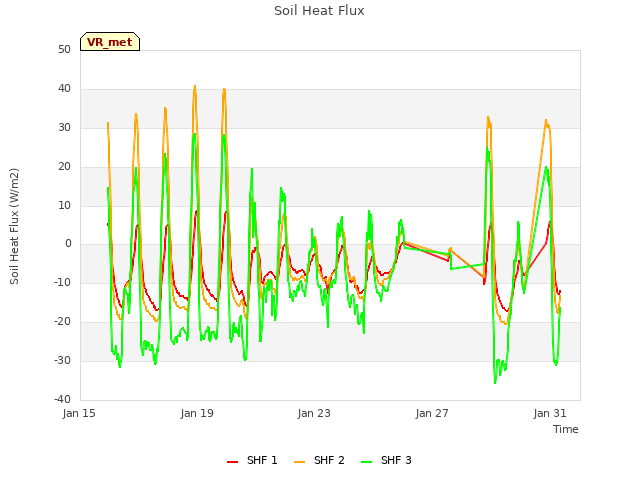Image resolution: width=640 pixels, height=480 pixels.
Task: Click the 10 y-axis tick label
Action: [x=64, y=205]
